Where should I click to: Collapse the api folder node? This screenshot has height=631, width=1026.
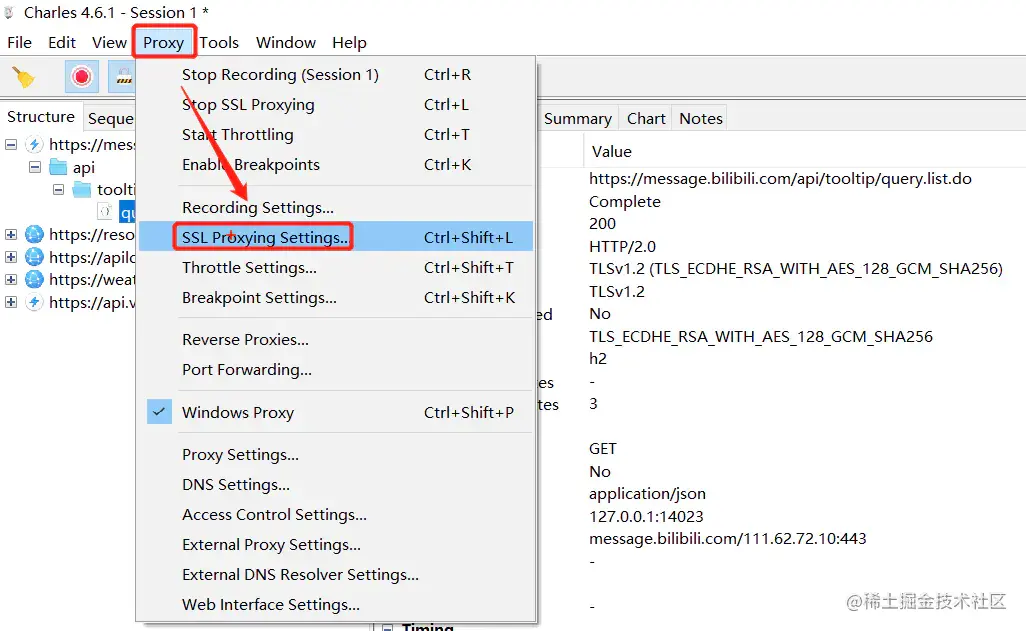pos(35,167)
